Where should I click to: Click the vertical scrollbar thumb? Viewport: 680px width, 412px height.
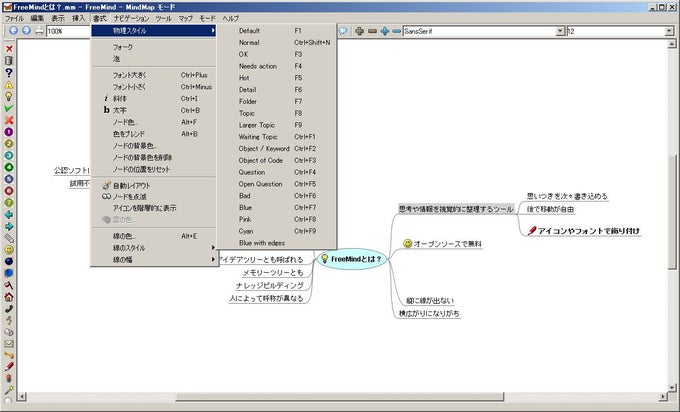[672, 213]
